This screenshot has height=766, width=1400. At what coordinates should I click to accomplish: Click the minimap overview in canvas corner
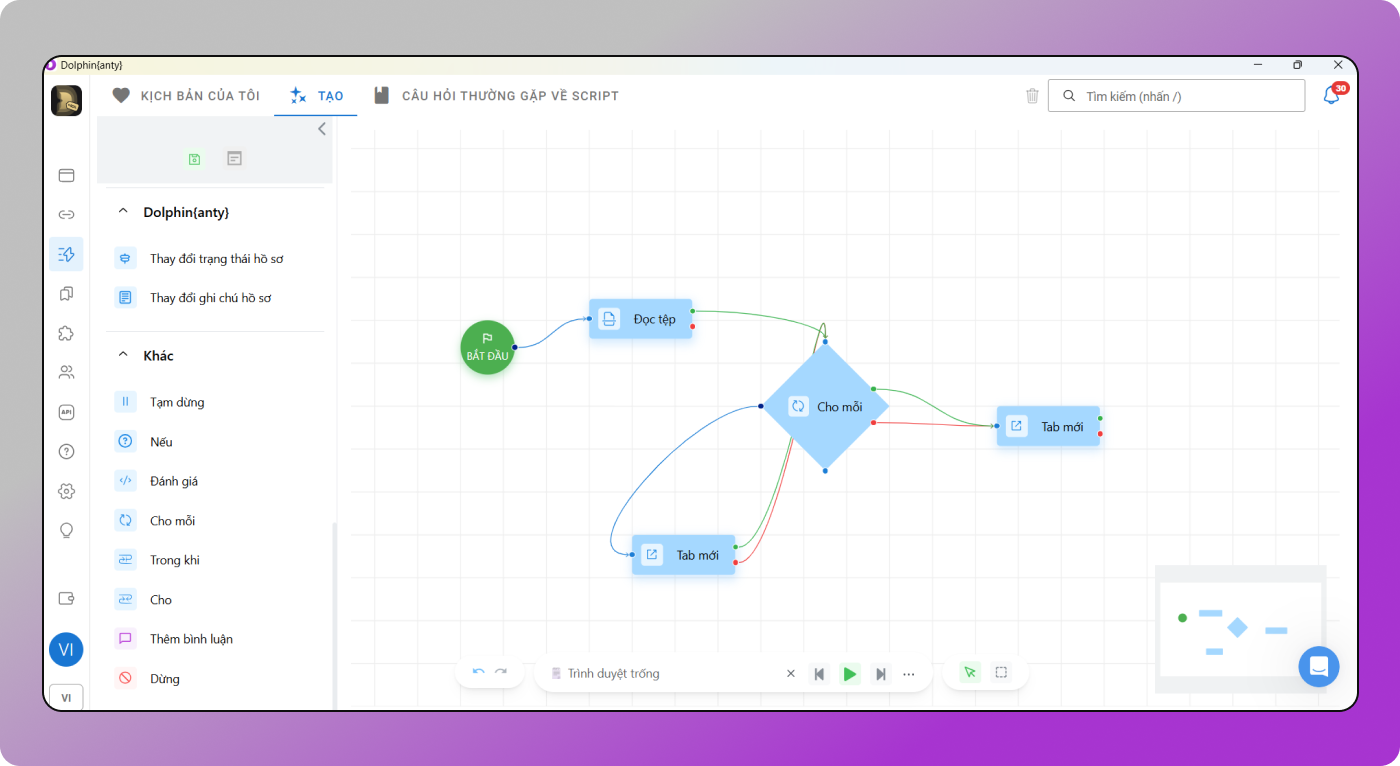[1240, 628]
